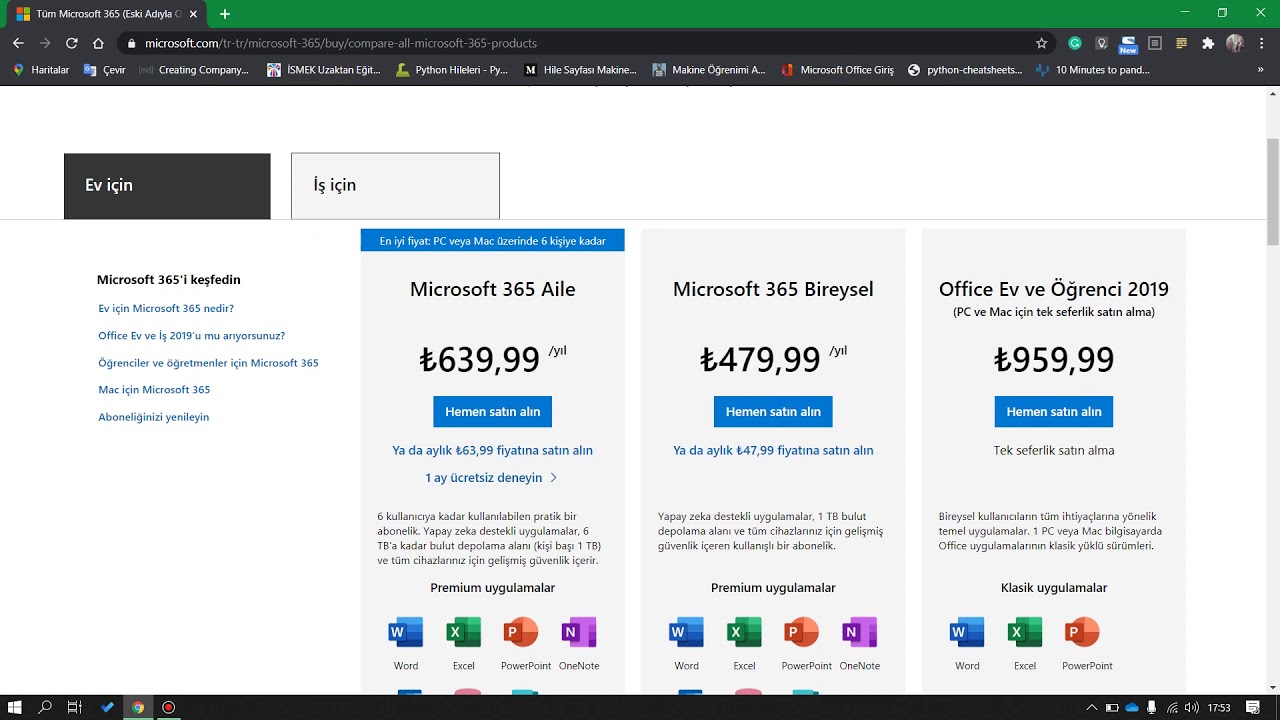Click Word icon under Microsoft 365 Aile
Screen dimensions: 1280x720
[406, 633]
